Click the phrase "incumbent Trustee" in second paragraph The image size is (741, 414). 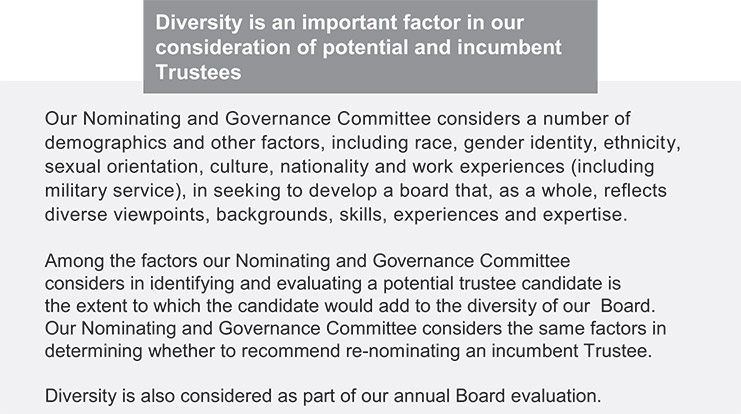click(591, 351)
